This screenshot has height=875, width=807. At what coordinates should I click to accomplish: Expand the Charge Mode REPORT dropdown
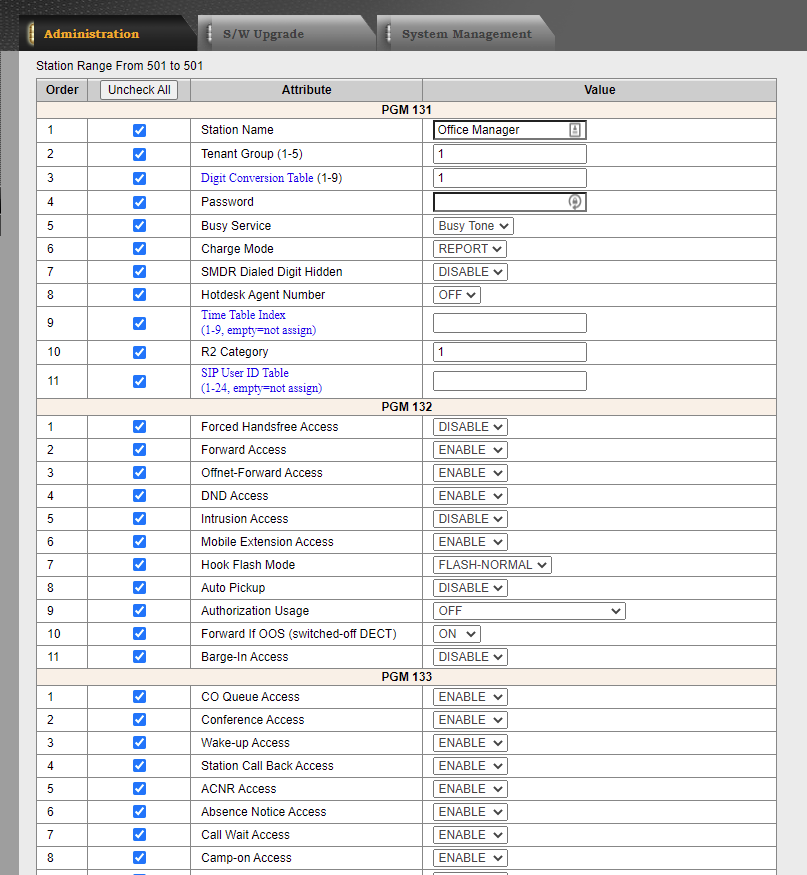[x=470, y=249]
